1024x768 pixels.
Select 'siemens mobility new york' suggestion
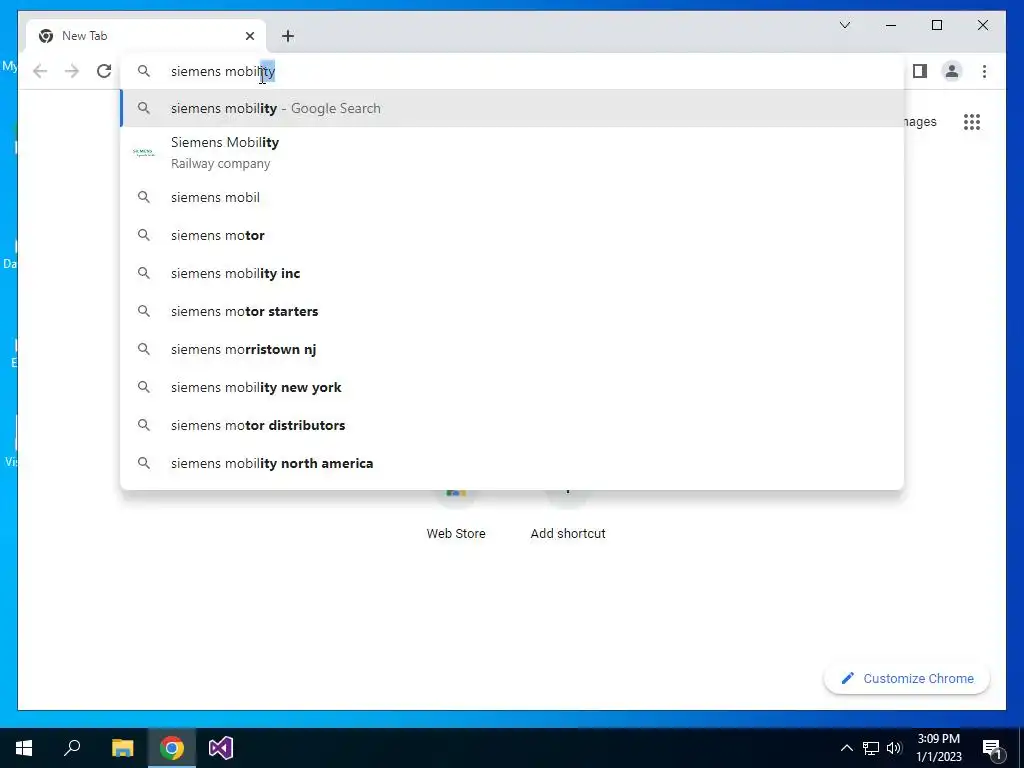pos(512,387)
